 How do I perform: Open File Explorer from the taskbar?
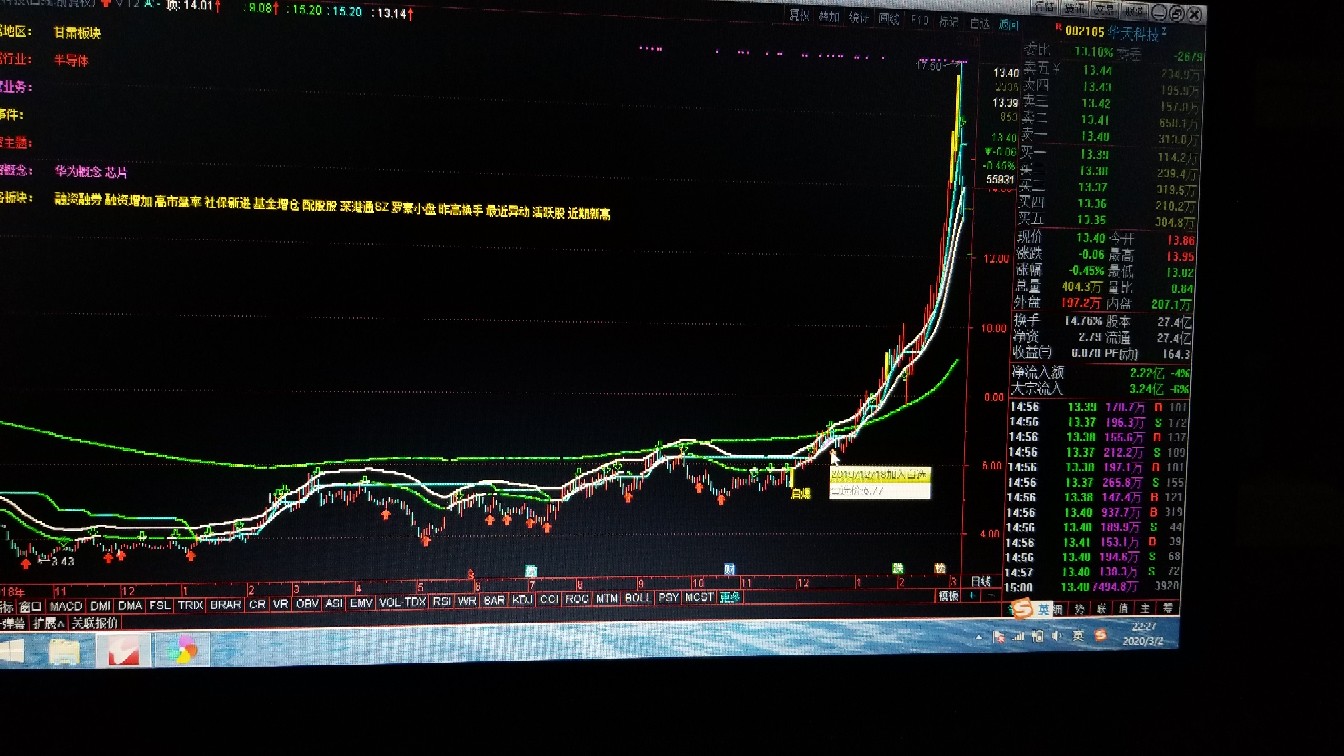[x=66, y=651]
